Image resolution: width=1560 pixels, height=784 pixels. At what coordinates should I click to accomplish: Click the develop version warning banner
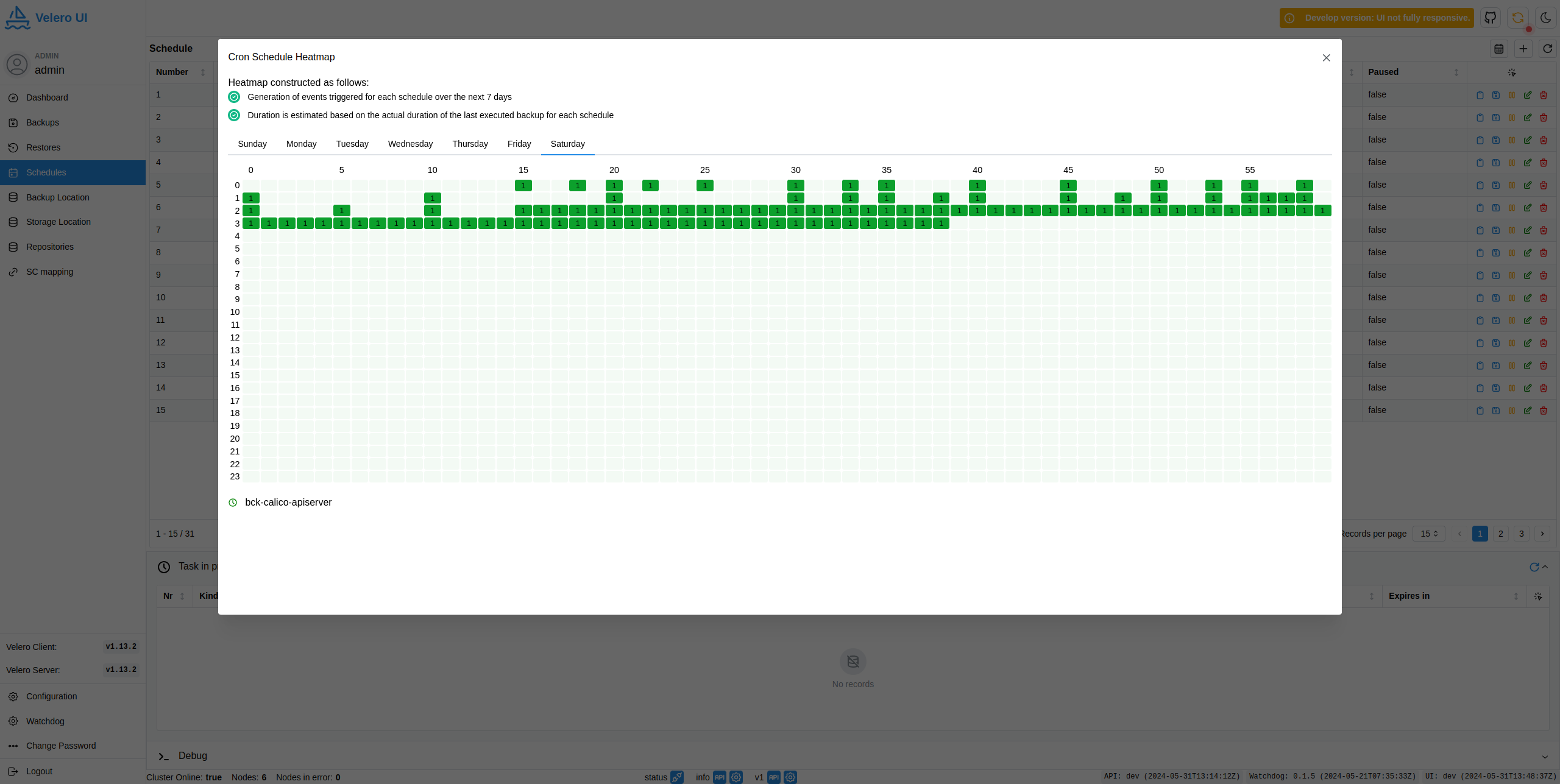click(1377, 18)
